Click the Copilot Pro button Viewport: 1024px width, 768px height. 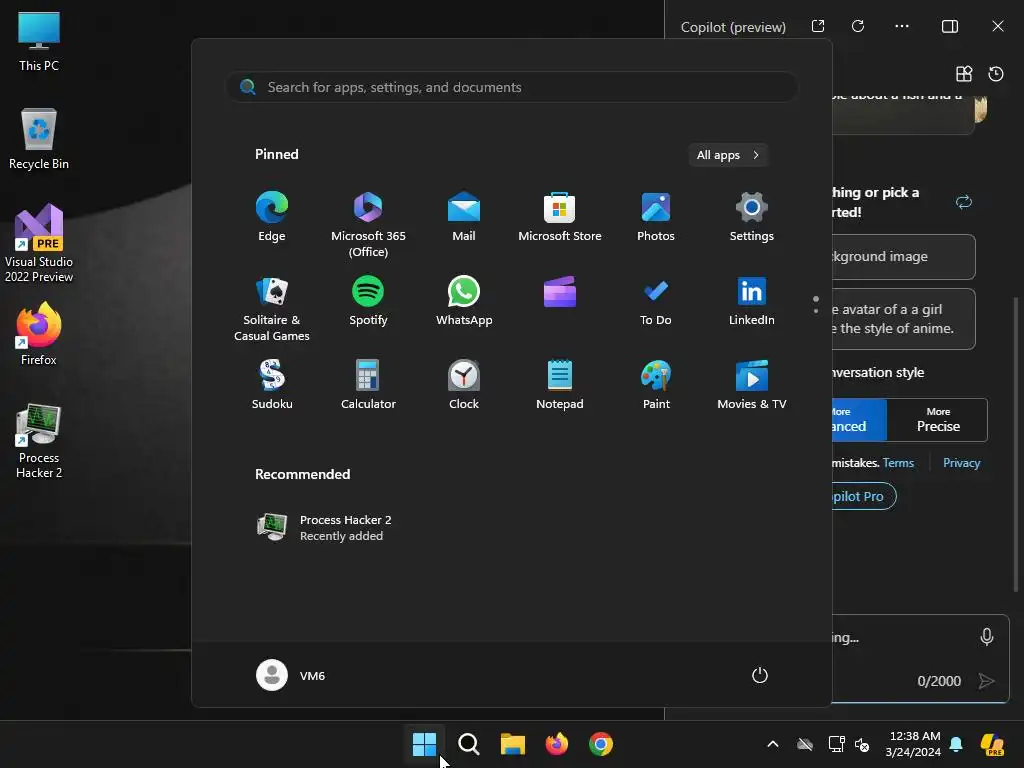pyautogui.click(x=863, y=496)
